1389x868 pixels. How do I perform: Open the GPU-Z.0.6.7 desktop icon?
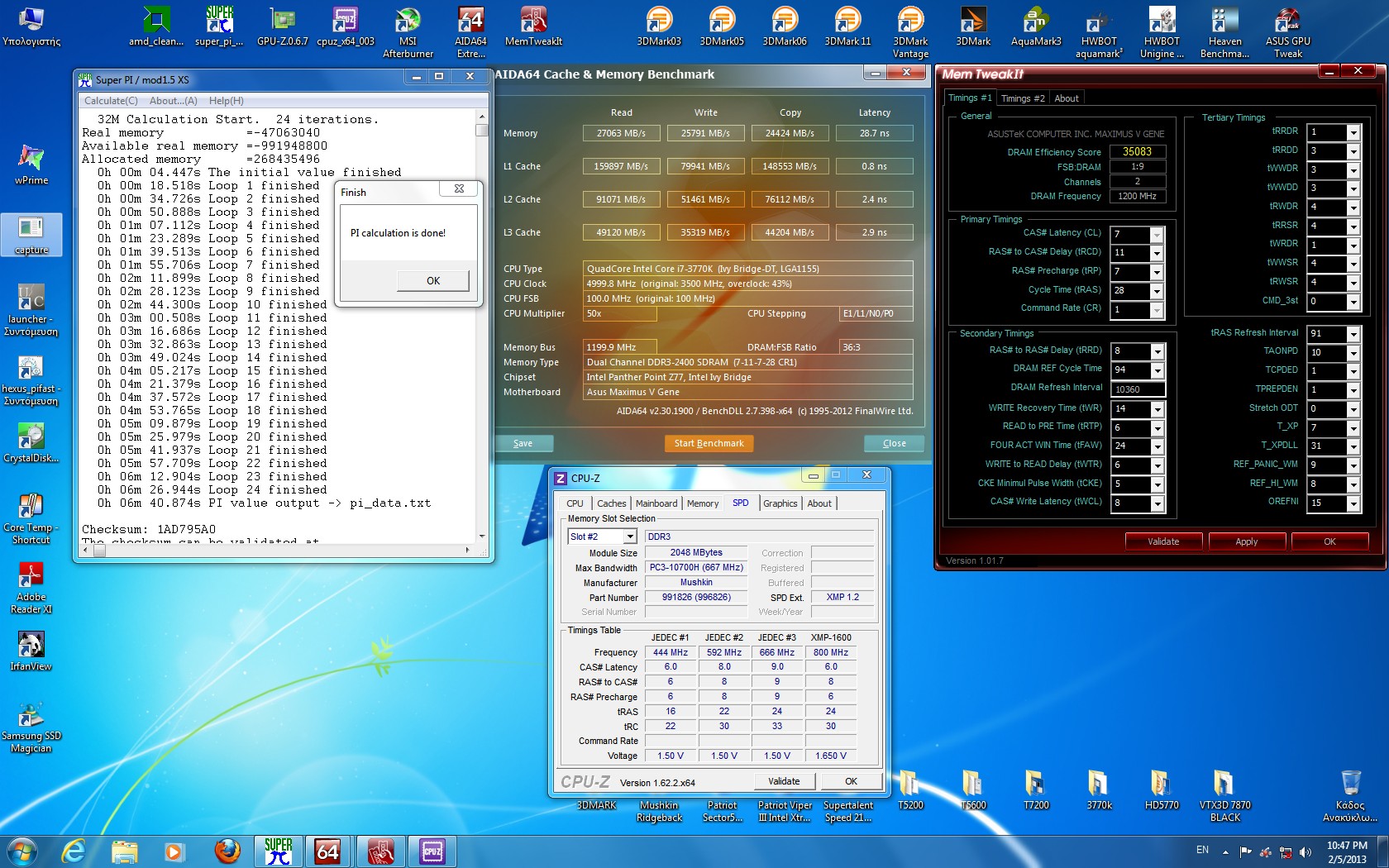click(x=282, y=26)
